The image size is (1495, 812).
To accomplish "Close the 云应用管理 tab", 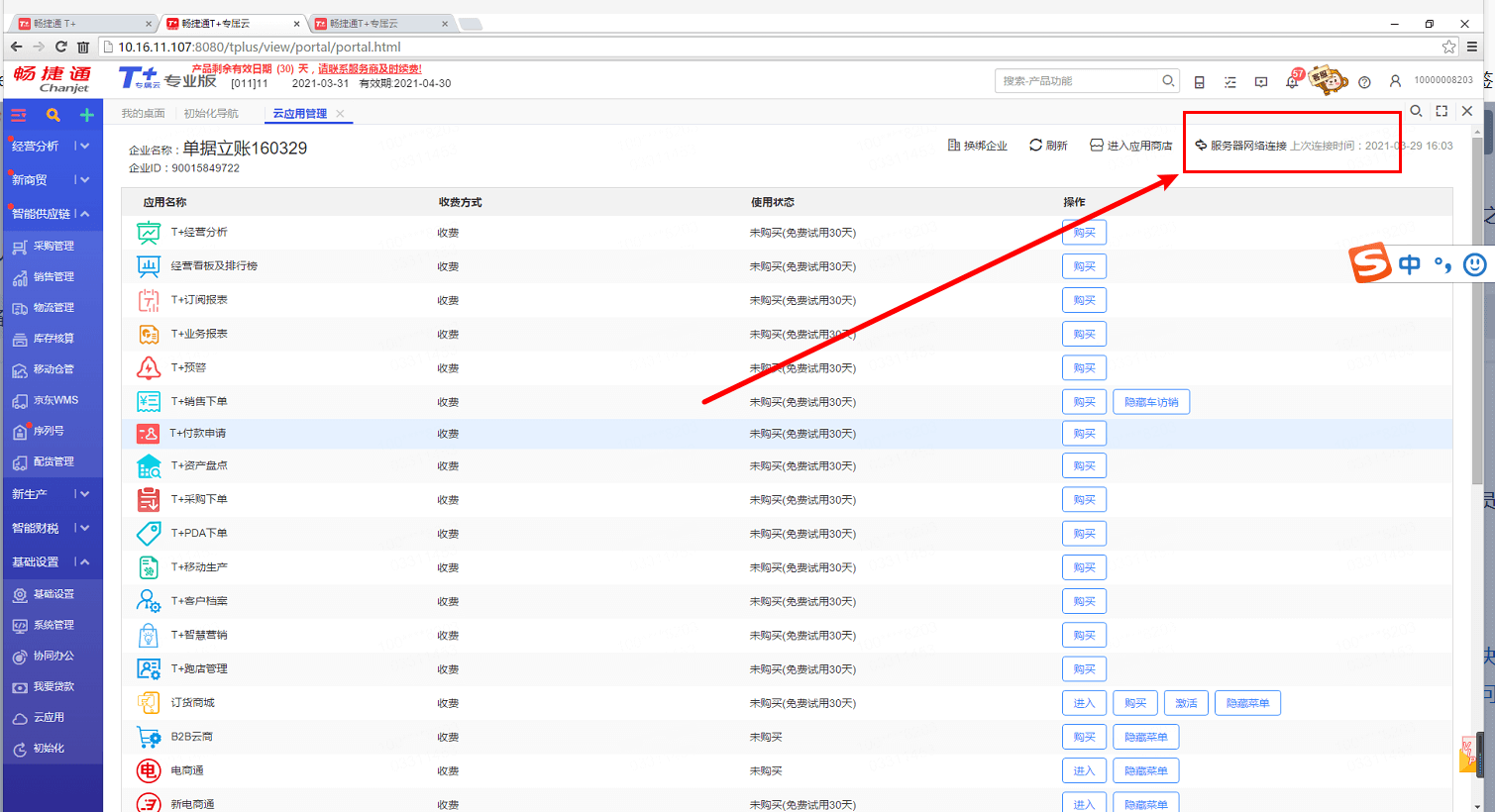I will (x=340, y=114).
